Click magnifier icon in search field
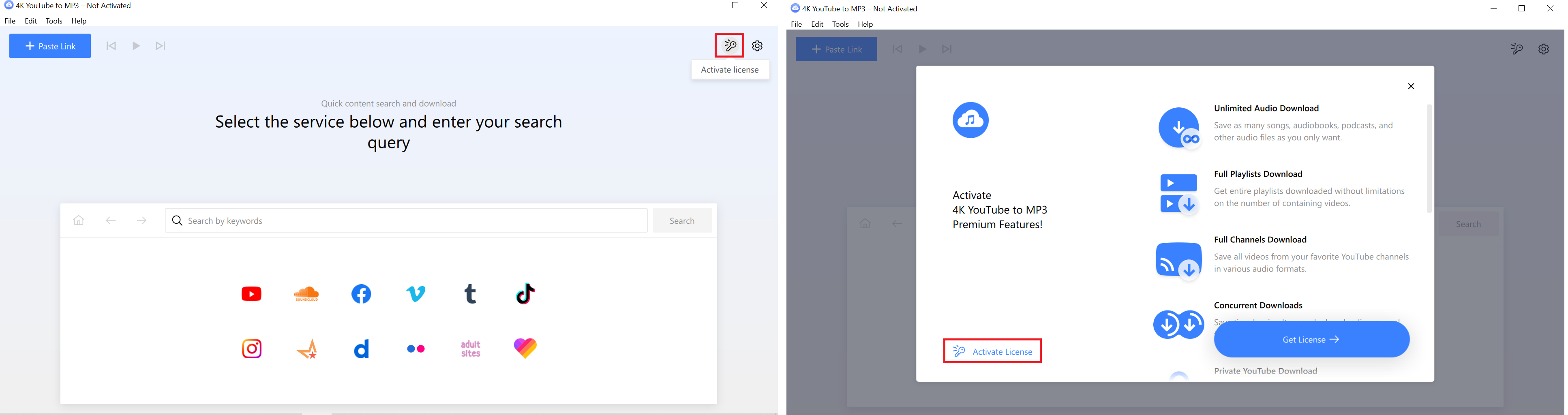 coord(177,220)
